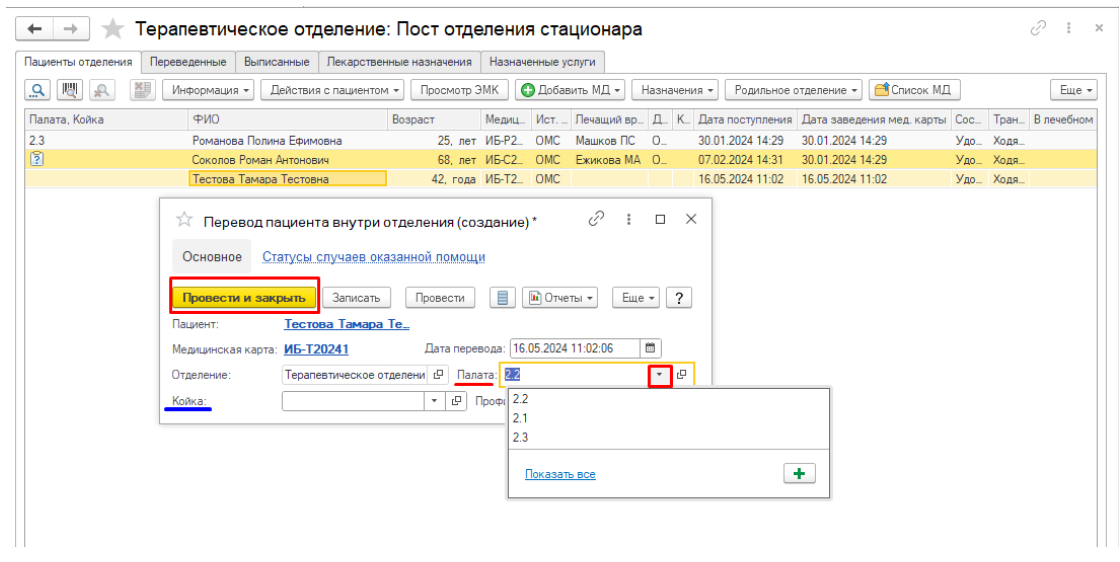Viewport: 1120px width, 562px height.
Task: Open the Лекарственные назначения tab
Action: [x=399, y=62]
